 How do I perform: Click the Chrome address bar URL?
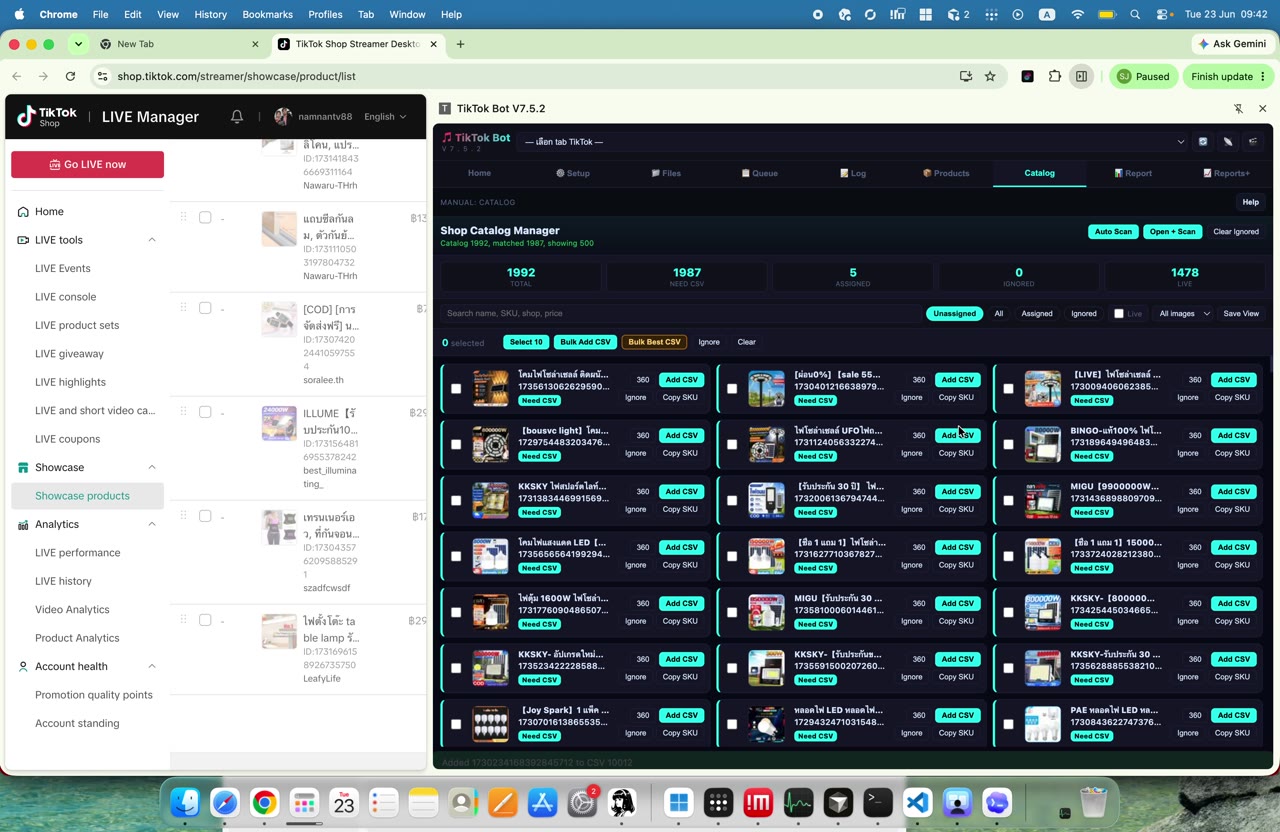(236, 76)
